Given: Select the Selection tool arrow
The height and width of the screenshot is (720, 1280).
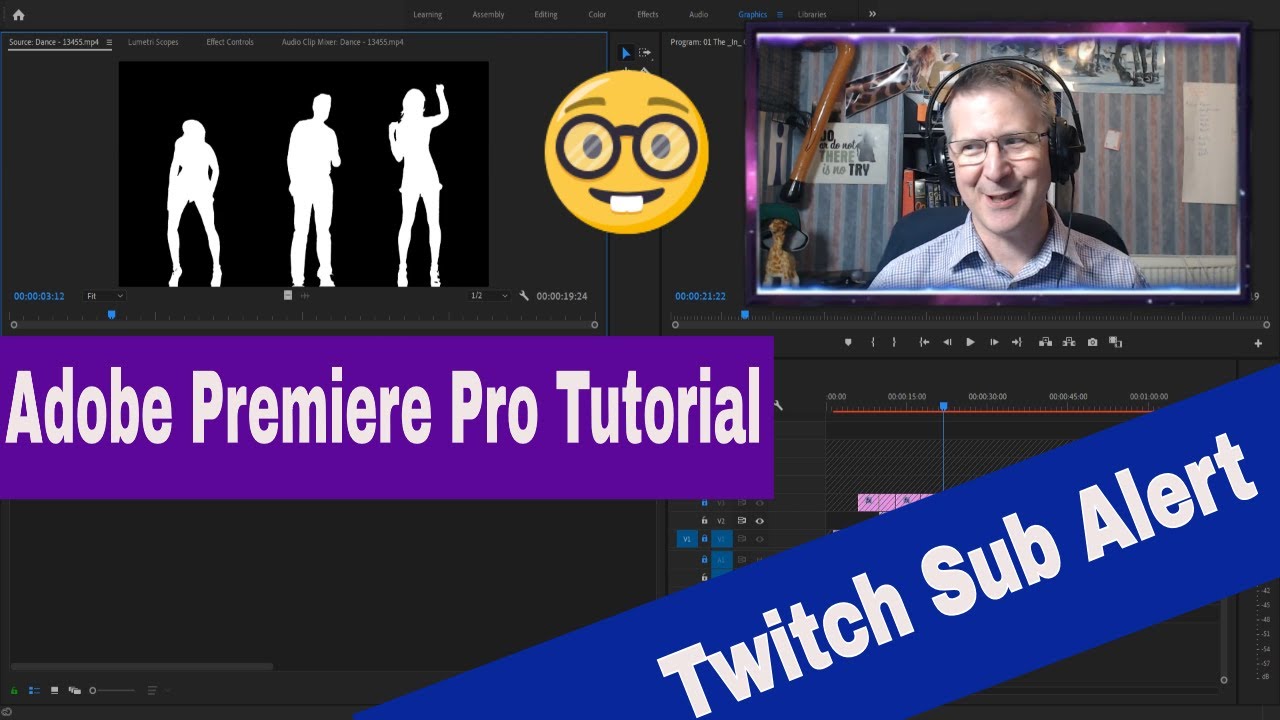Looking at the screenshot, I should tap(626, 53).
